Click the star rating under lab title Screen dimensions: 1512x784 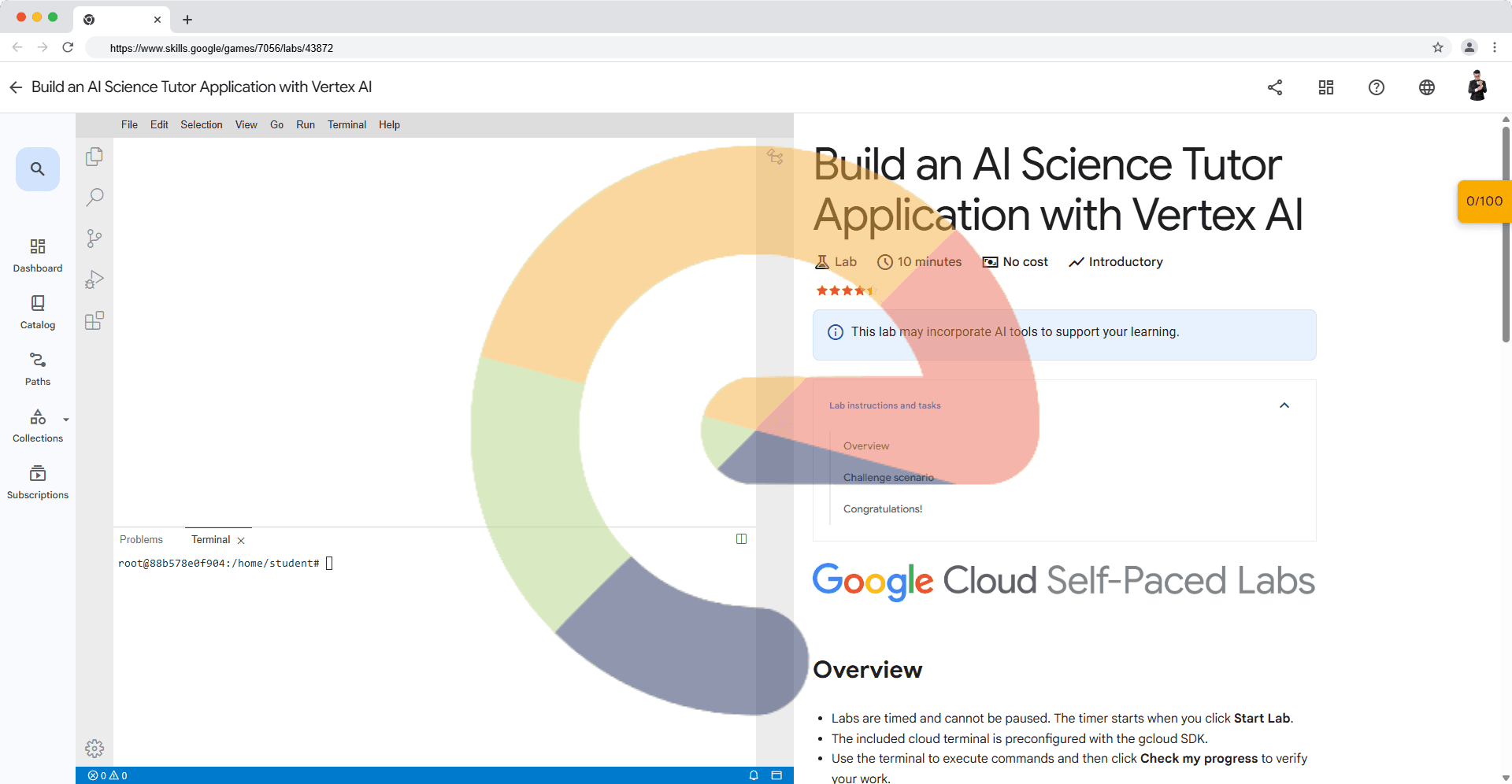846,290
